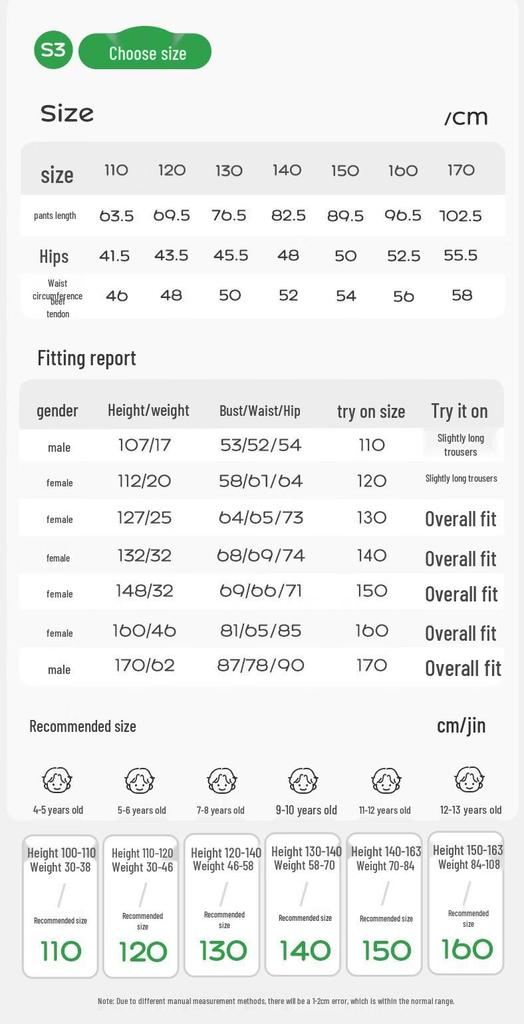
Task: Click the Height/weight column header
Action: [148, 411]
